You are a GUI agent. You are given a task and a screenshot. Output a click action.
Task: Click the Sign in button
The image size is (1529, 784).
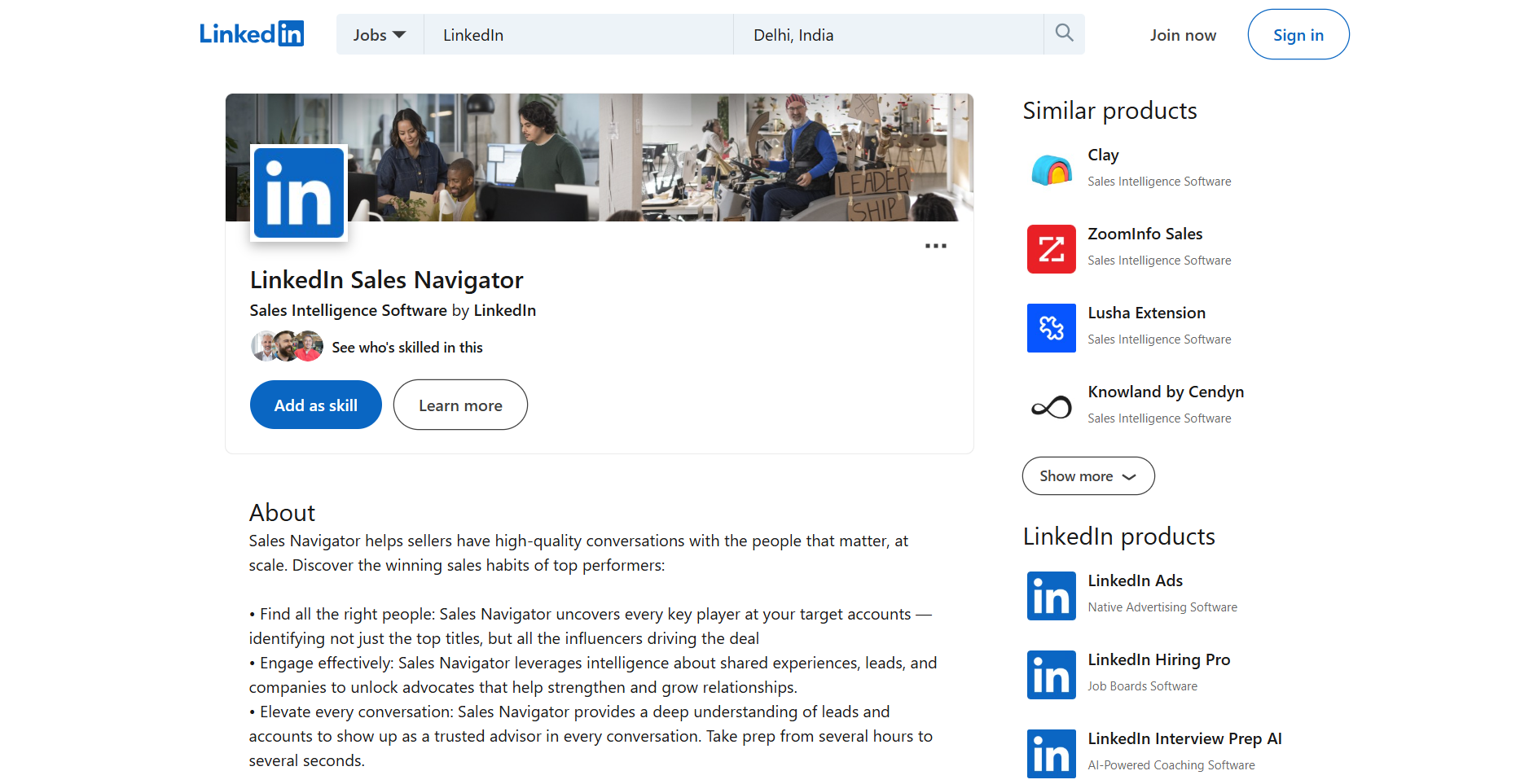pos(1298,34)
